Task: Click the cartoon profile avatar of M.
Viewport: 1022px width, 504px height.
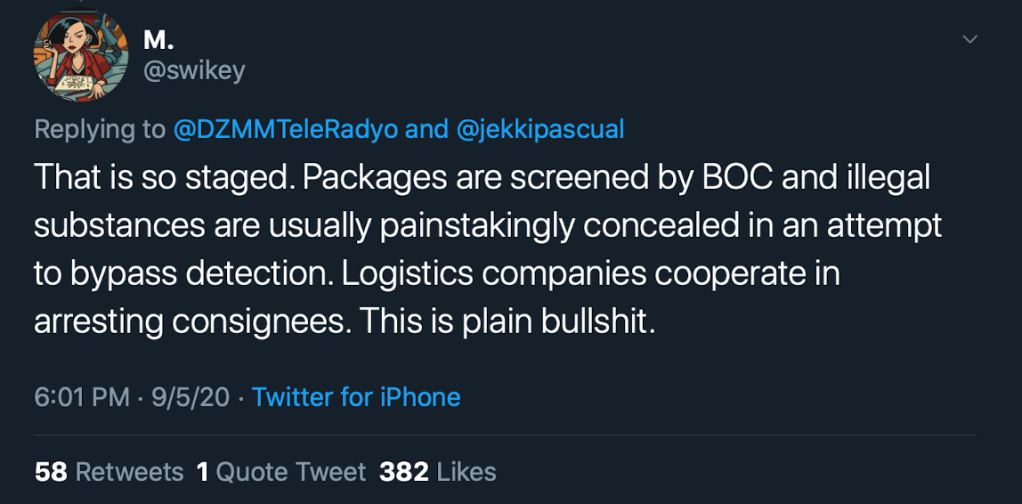Action: pos(81,57)
